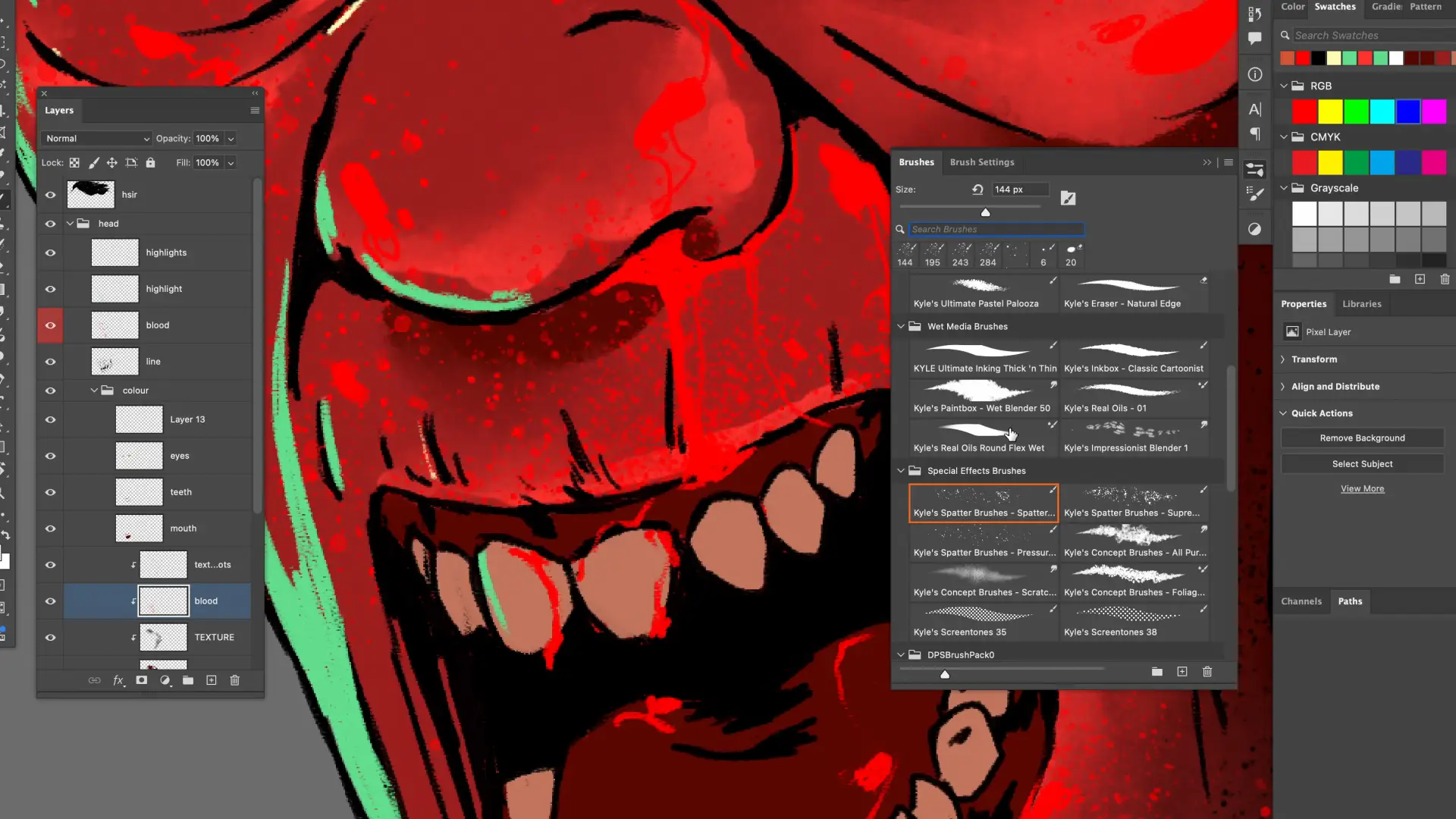Click the Remove Background button
Image resolution: width=1456 pixels, height=819 pixels.
[1362, 438]
